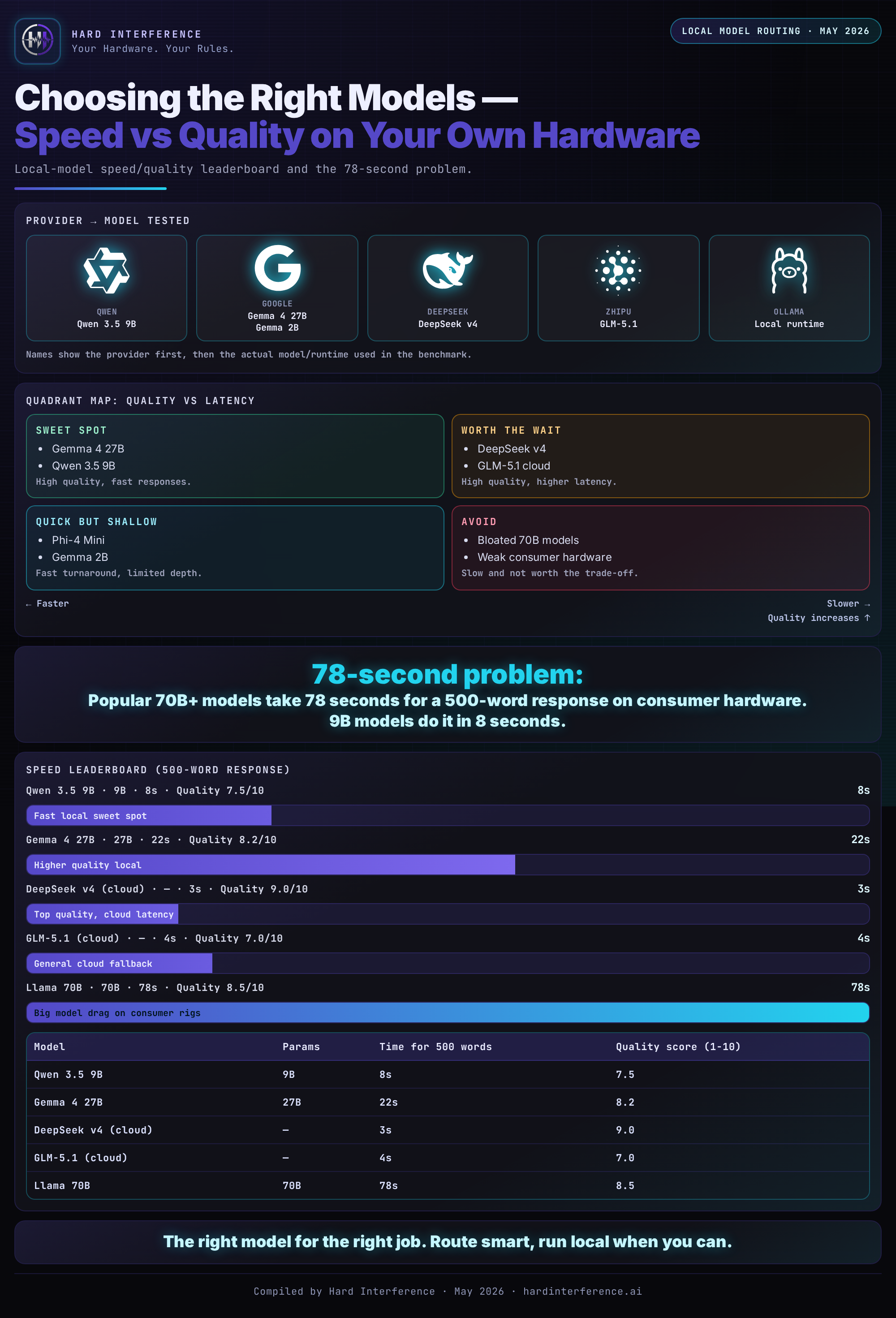Click the Faster axis label
The height and width of the screenshot is (1318, 896).
click(x=47, y=603)
